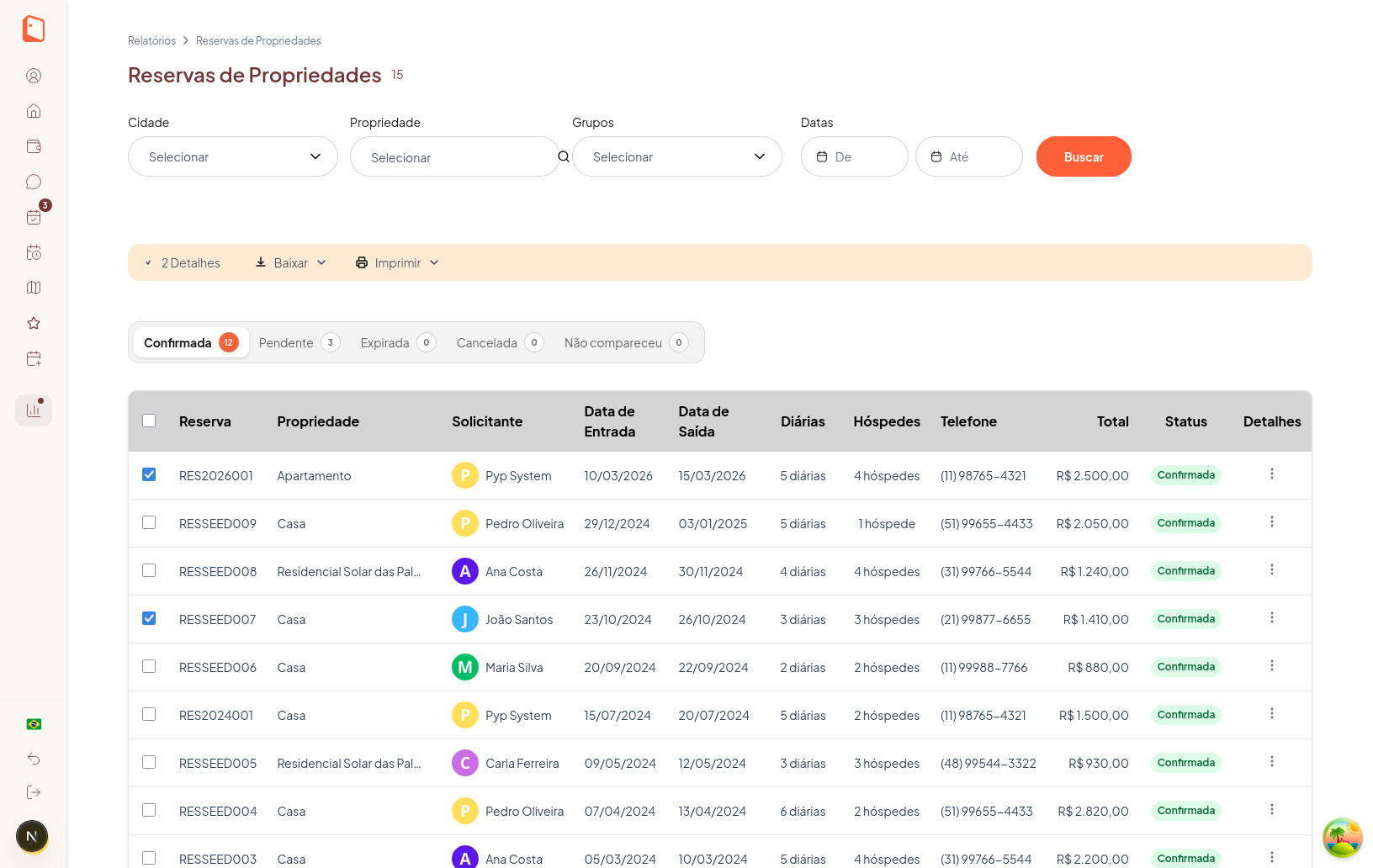Click Pedro Oliveira in RESSEED009 row
Viewport: 1373px width, 868px height.
[524, 523]
